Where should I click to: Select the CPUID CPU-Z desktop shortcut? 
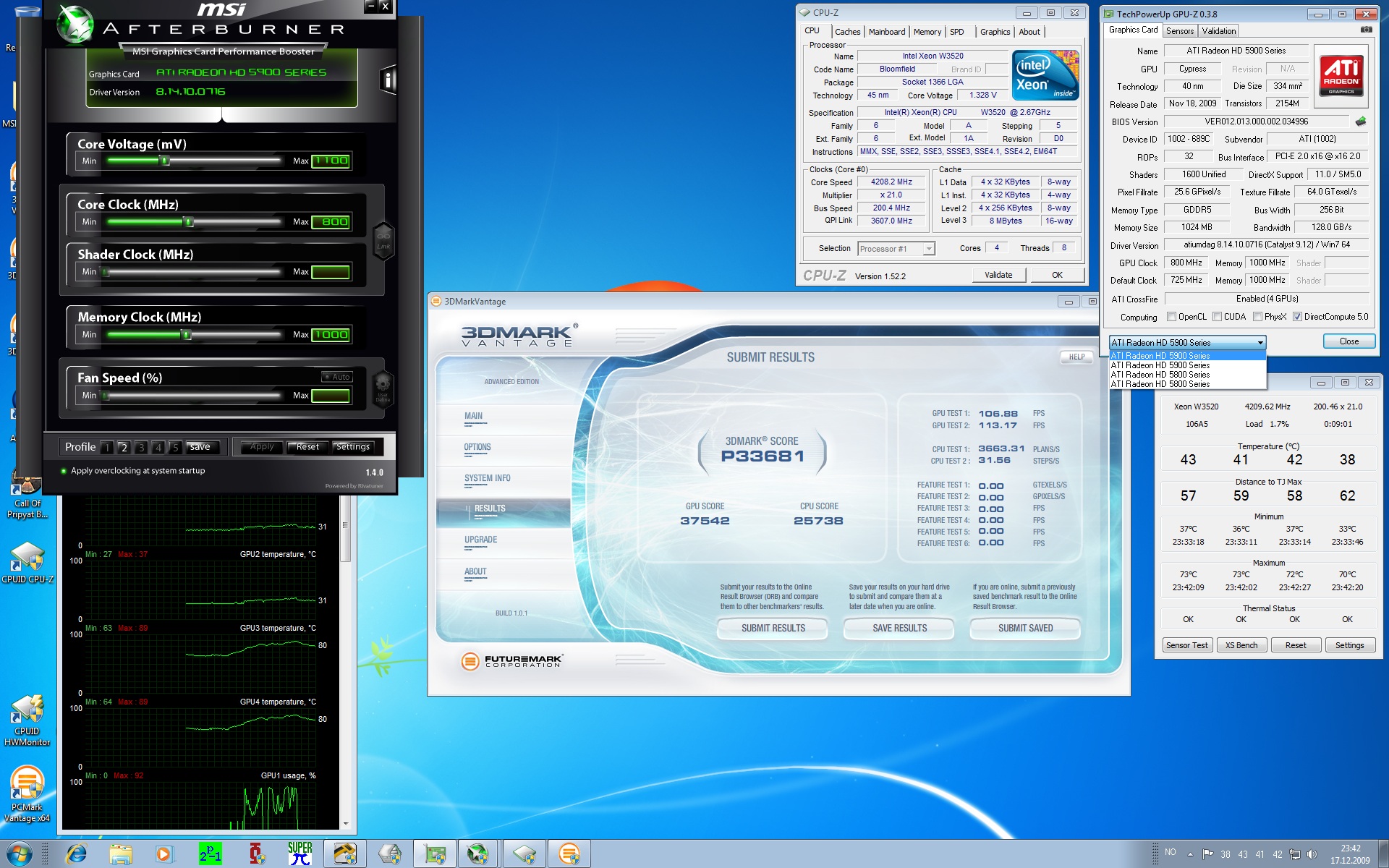coord(27,563)
